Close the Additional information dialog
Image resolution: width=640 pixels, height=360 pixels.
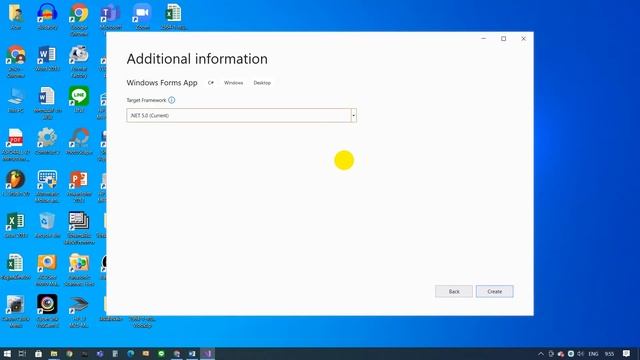pyautogui.click(x=523, y=39)
